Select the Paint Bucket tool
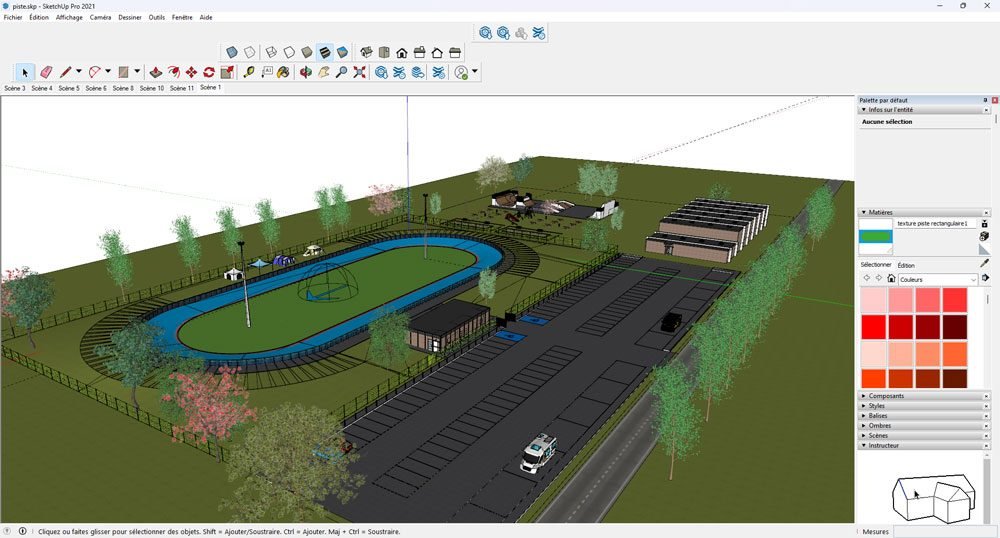The height and width of the screenshot is (538, 1000). (x=283, y=72)
